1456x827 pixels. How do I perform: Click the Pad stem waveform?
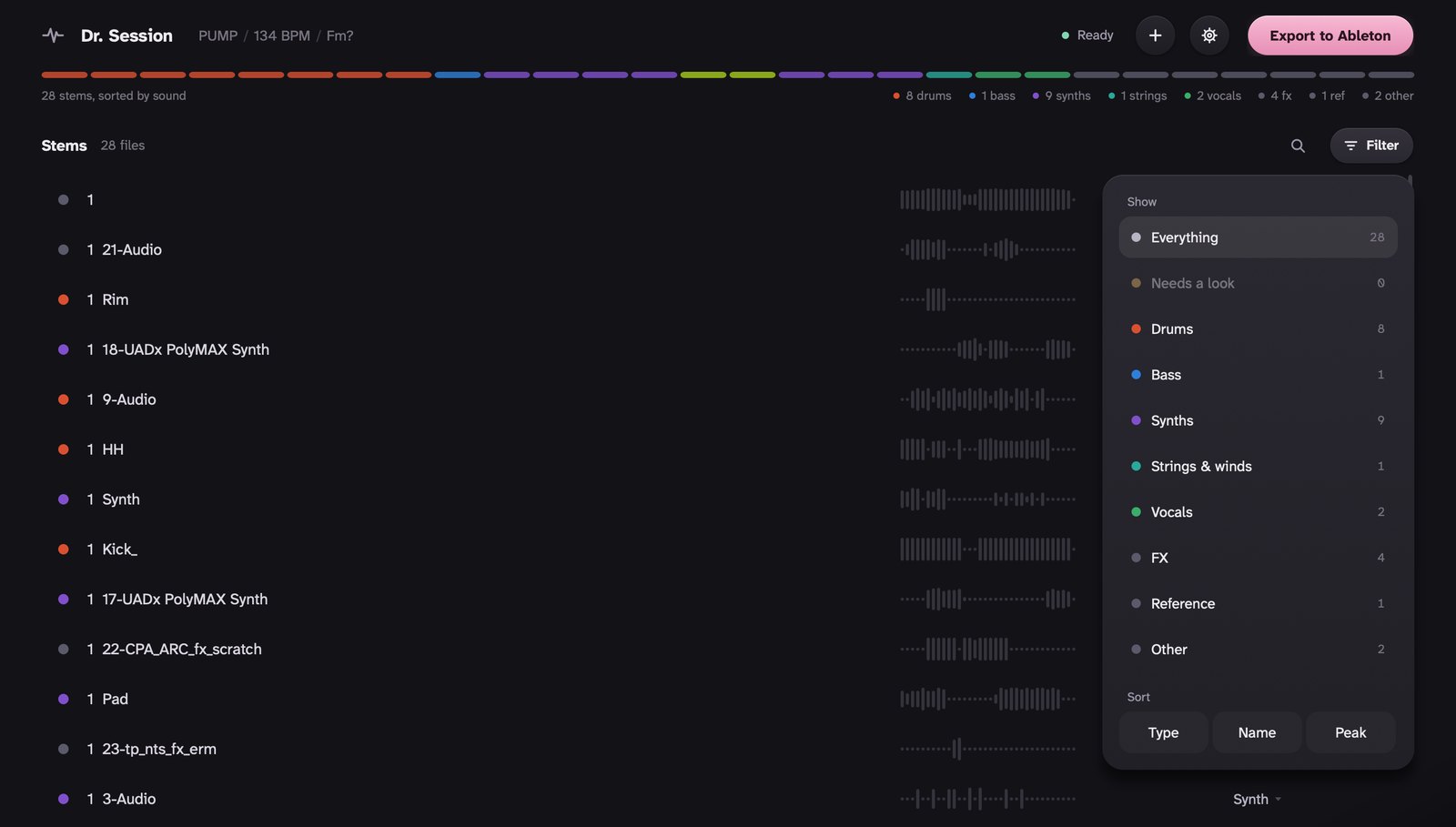point(987,699)
